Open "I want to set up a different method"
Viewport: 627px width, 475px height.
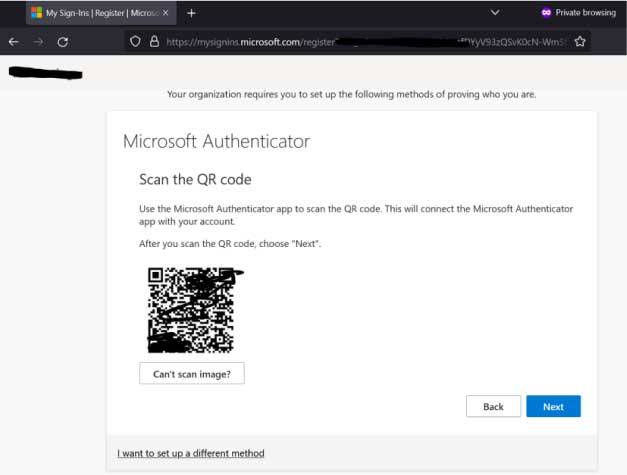pyautogui.click(x=190, y=453)
